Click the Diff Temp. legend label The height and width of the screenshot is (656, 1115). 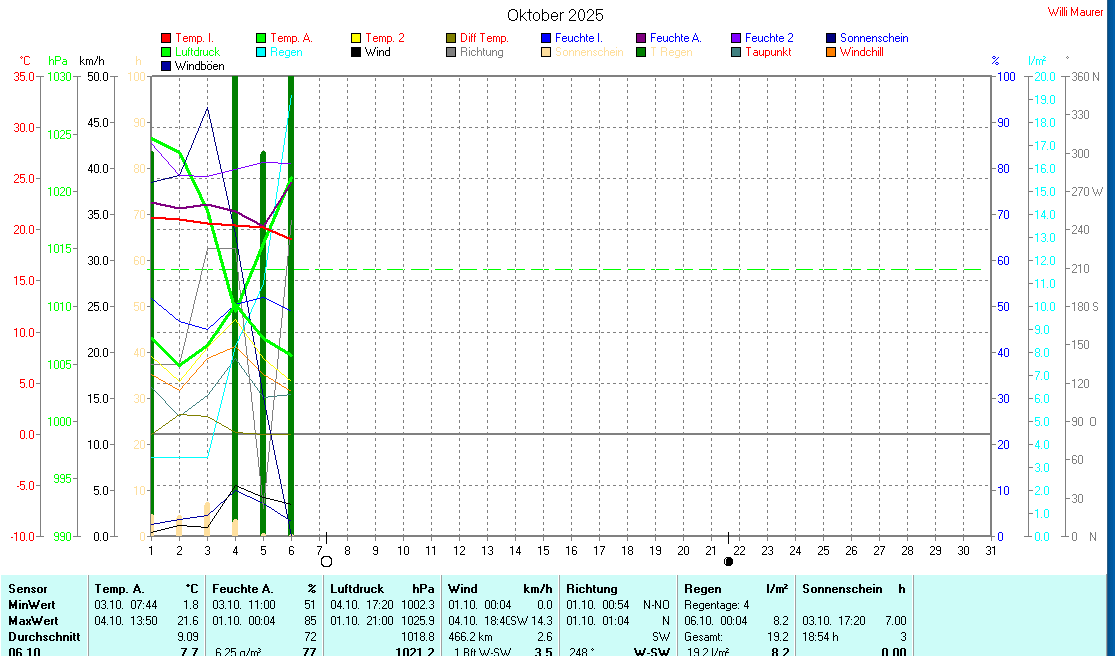484,38
